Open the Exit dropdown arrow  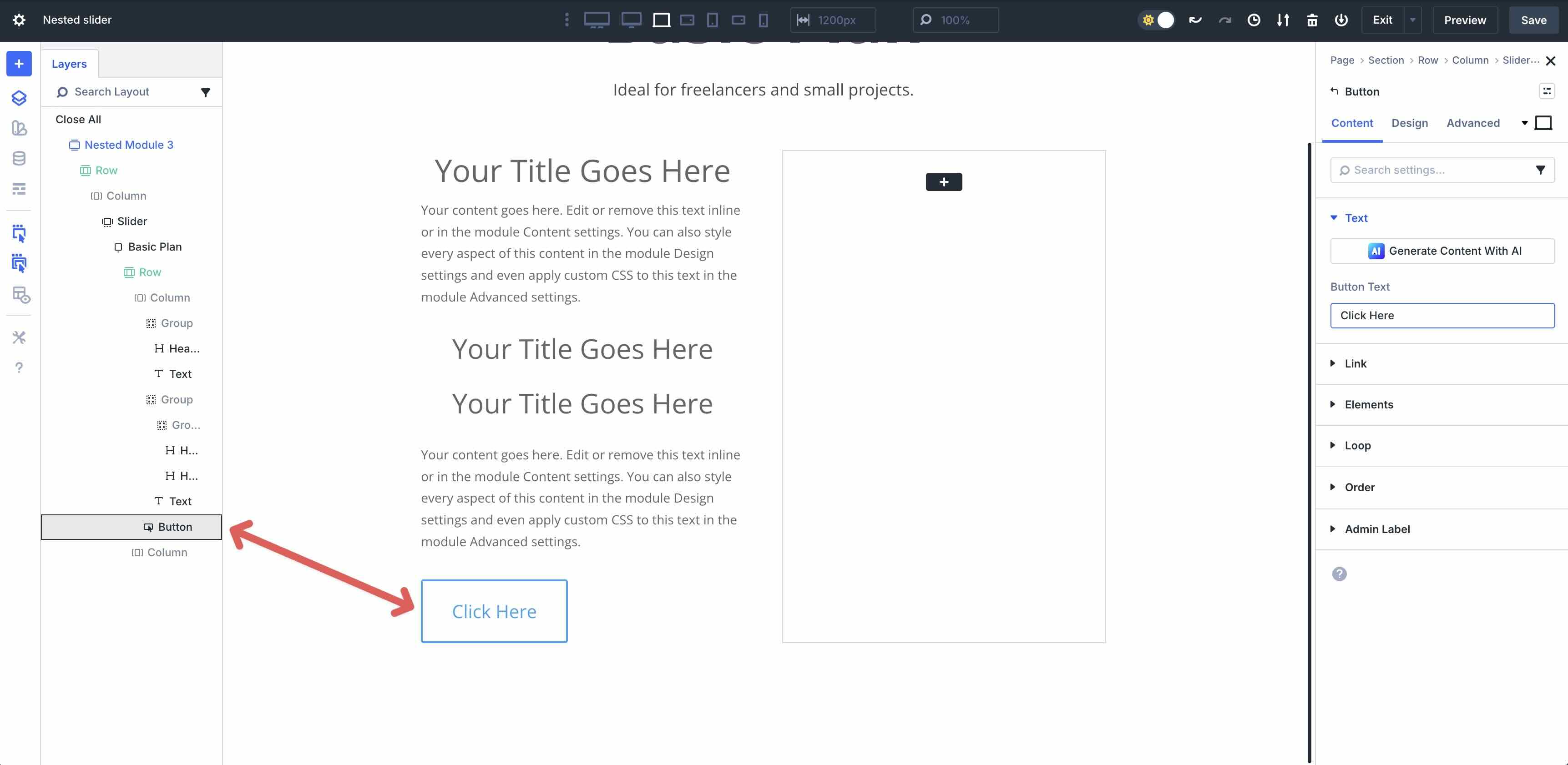click(1412, 20)
